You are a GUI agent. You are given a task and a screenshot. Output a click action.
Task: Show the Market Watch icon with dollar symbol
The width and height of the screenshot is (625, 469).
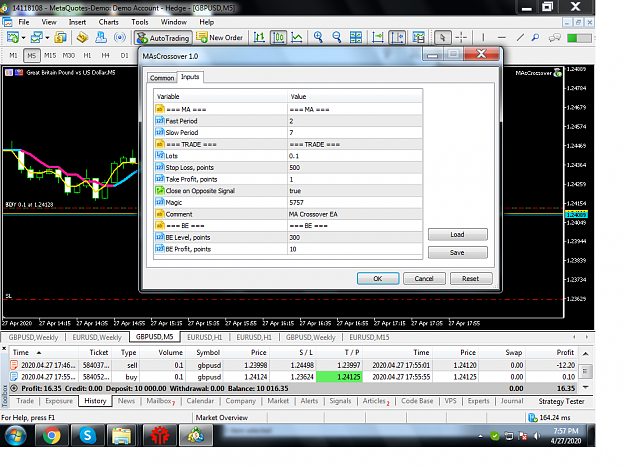(x=60, y=37)
